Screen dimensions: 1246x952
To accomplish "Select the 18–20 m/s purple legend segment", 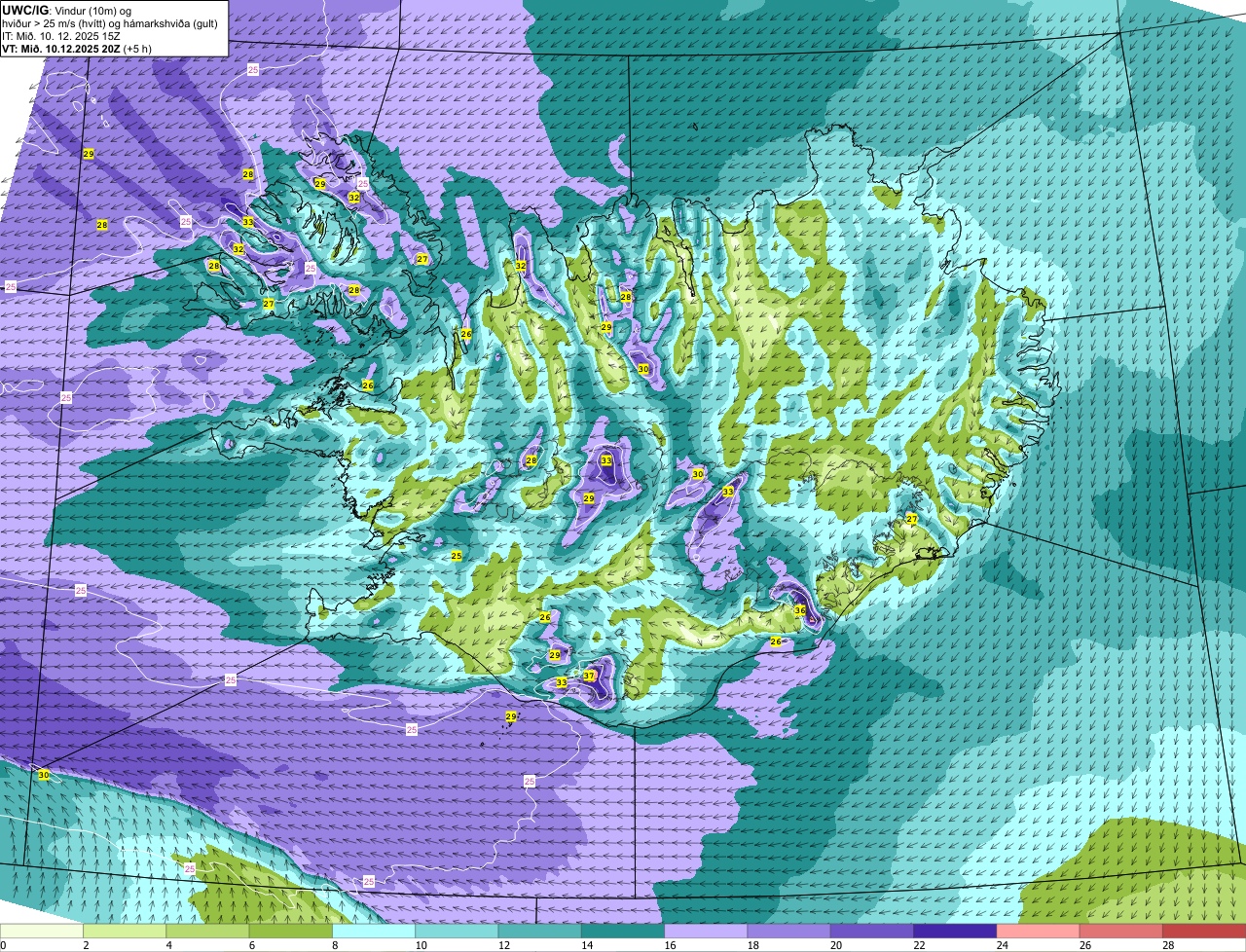I will (789, 931).
